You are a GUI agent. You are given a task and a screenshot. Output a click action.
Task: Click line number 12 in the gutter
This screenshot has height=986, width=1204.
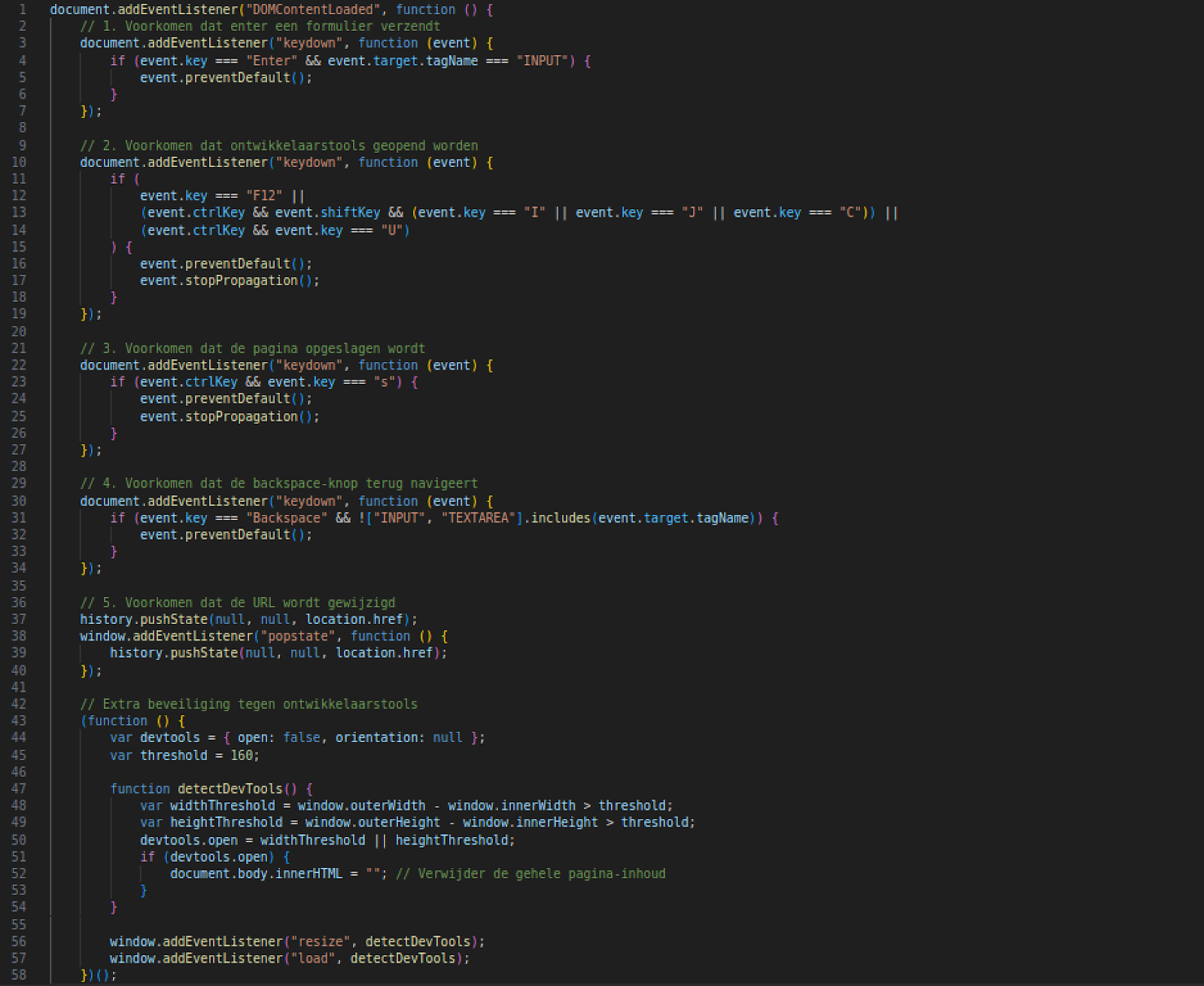pyautogui.click(x=20, y=195)
